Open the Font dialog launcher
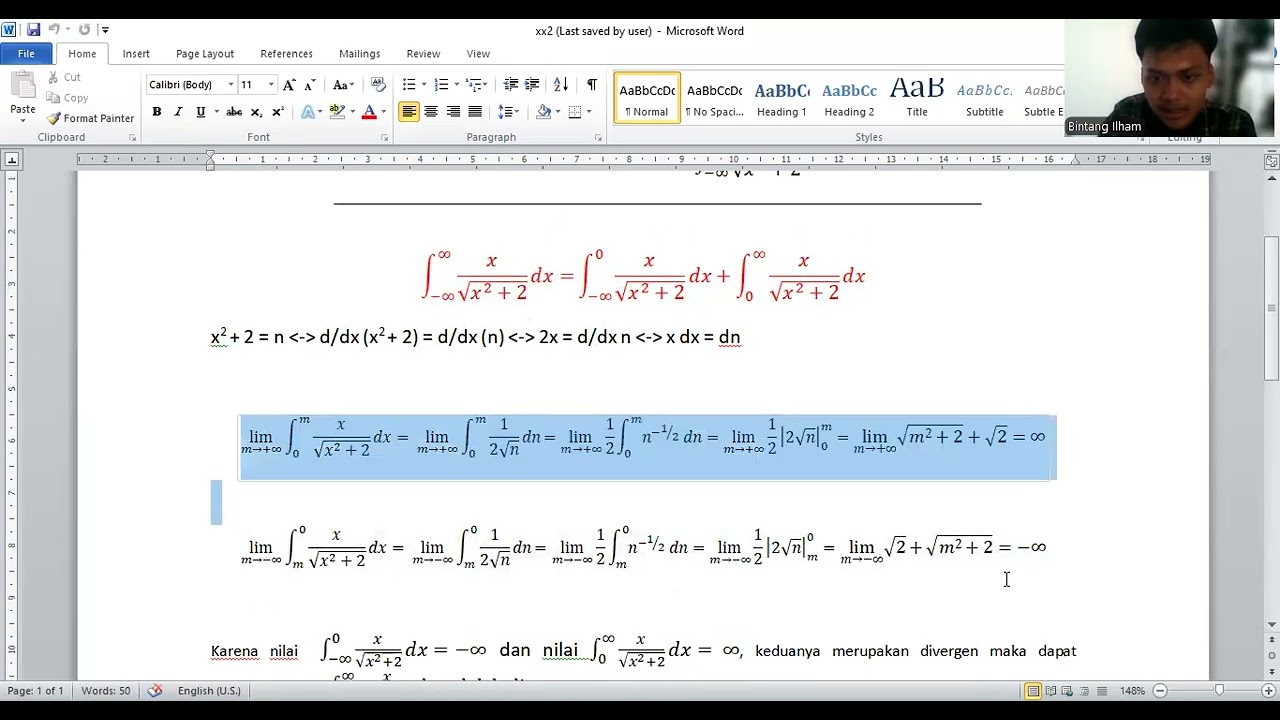Image resolution: width=1280 pixels, height=720 pixels. 384,138
